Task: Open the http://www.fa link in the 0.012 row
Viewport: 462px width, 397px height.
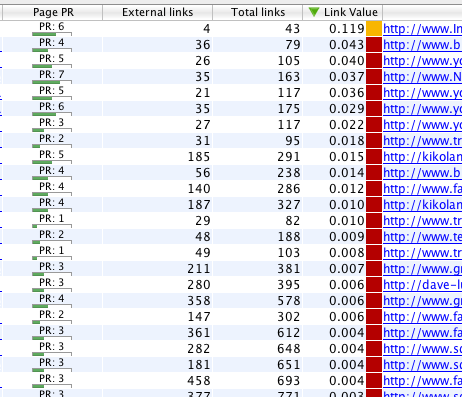Action: point(422,189)
